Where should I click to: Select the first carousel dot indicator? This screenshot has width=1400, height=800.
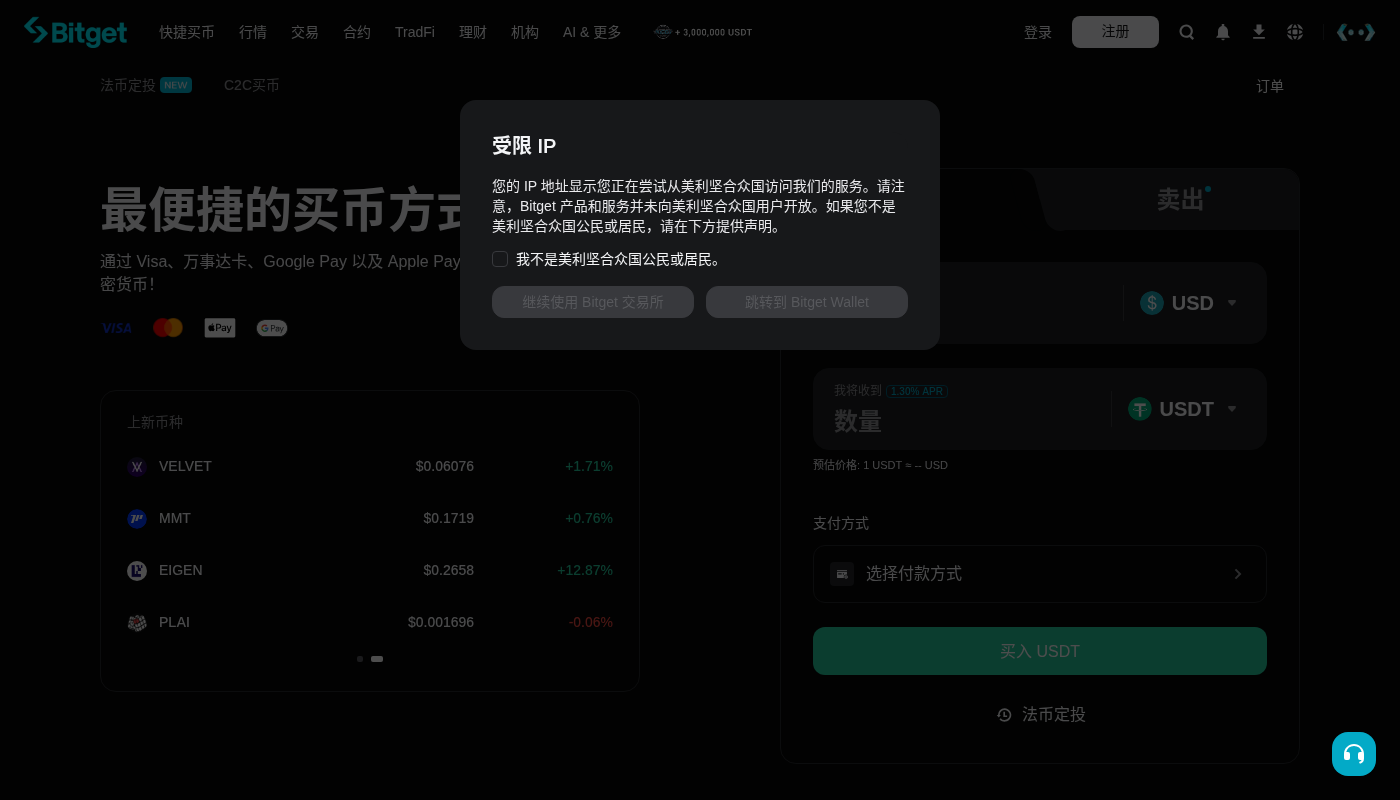360,659
